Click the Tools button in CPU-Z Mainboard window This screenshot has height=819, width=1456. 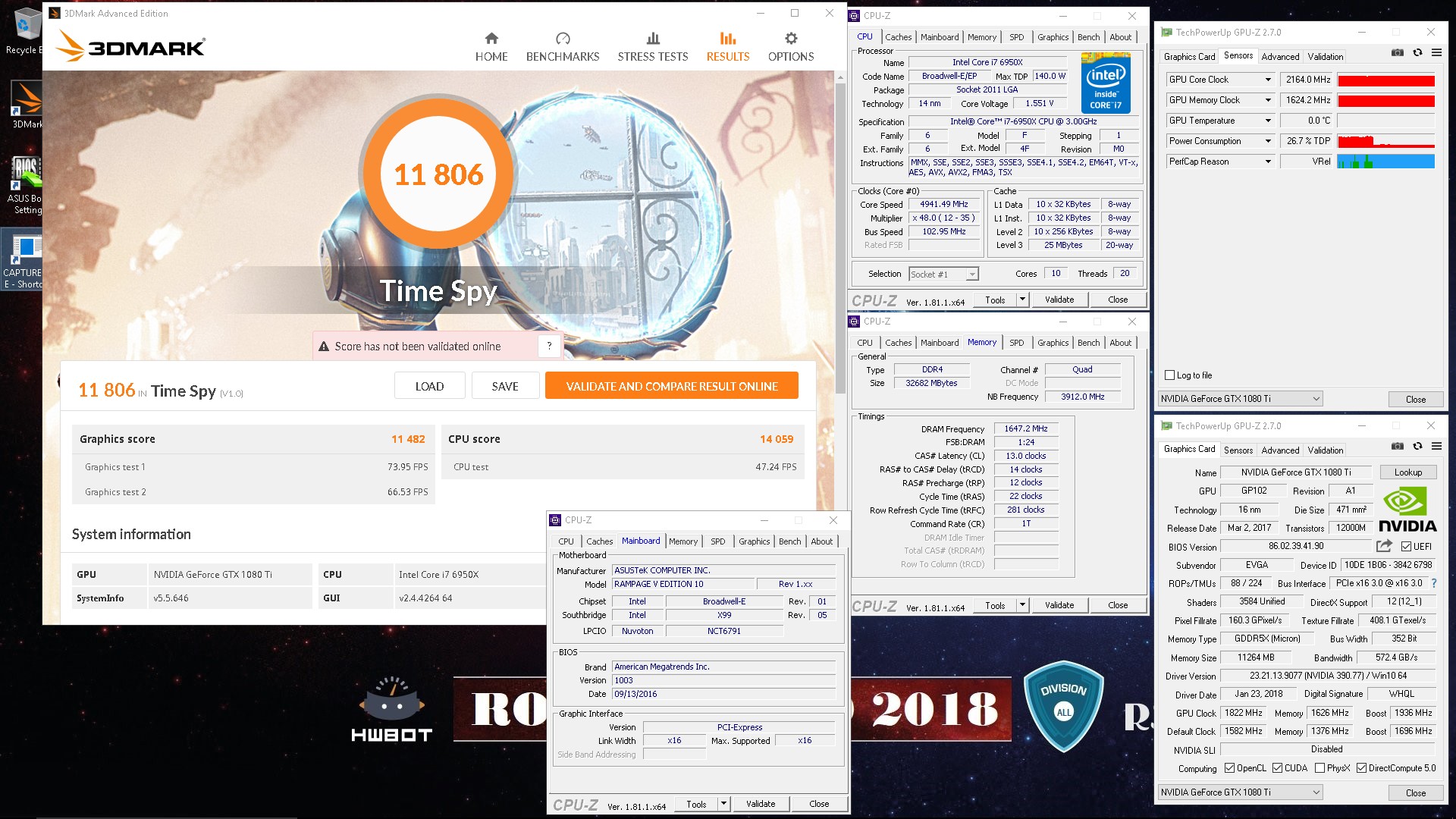coord(696,804)
